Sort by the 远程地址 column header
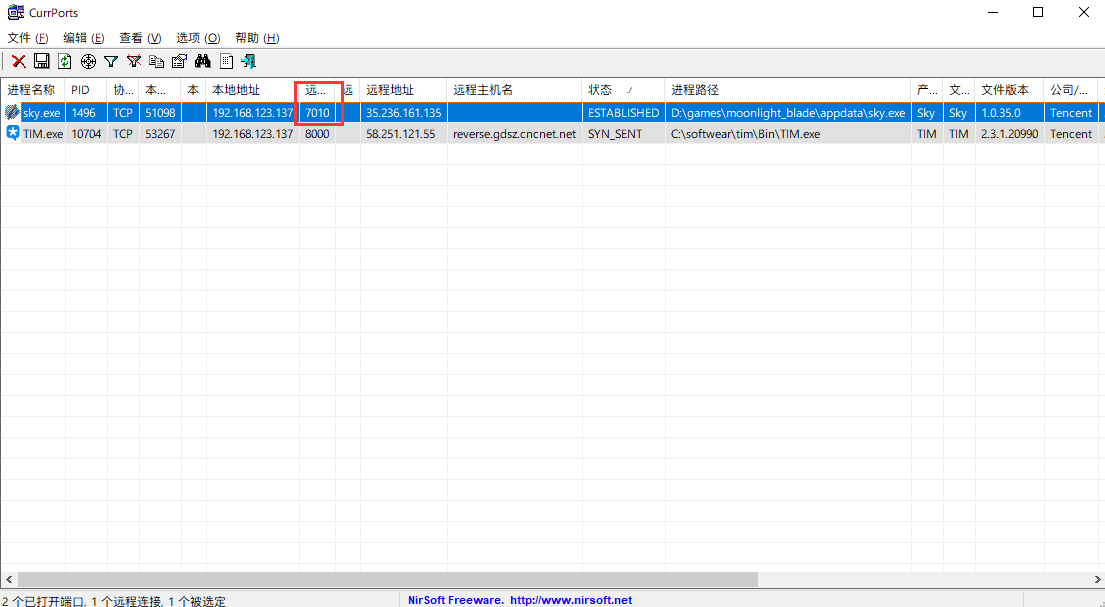Viewport: 1105px width, 607px height. pos(403,90)
